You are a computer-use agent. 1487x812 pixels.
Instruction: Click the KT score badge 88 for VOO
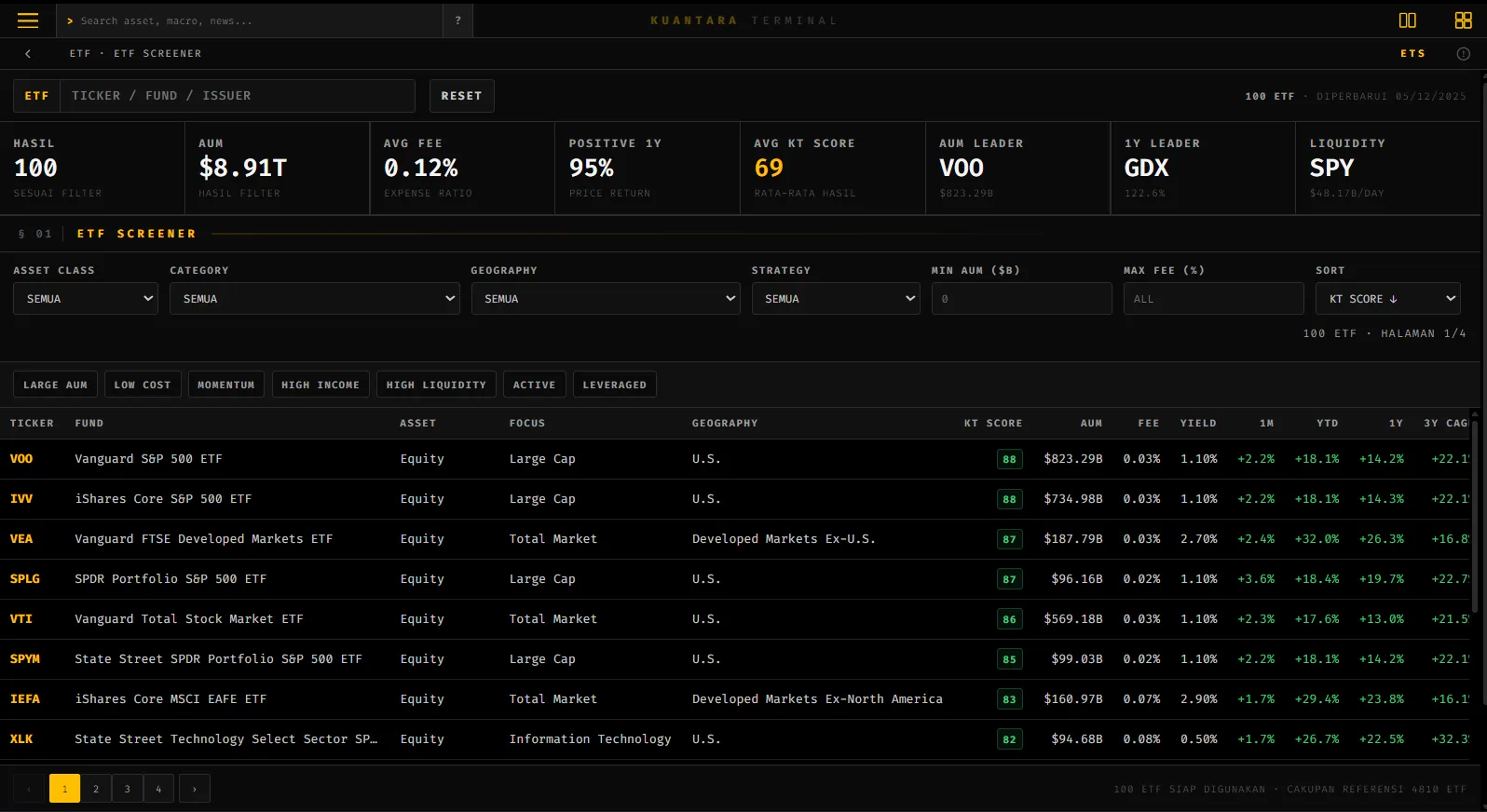pyautogui.click(x=1009, y=459)
